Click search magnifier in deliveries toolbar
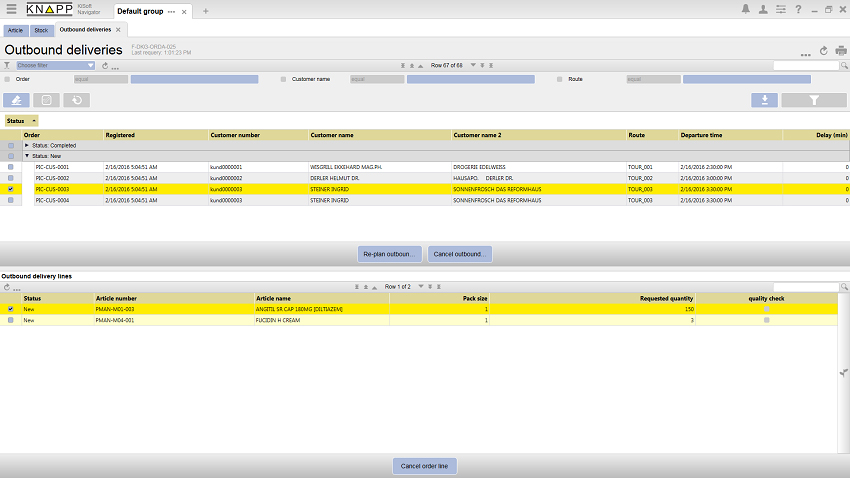 coord(844,66)
